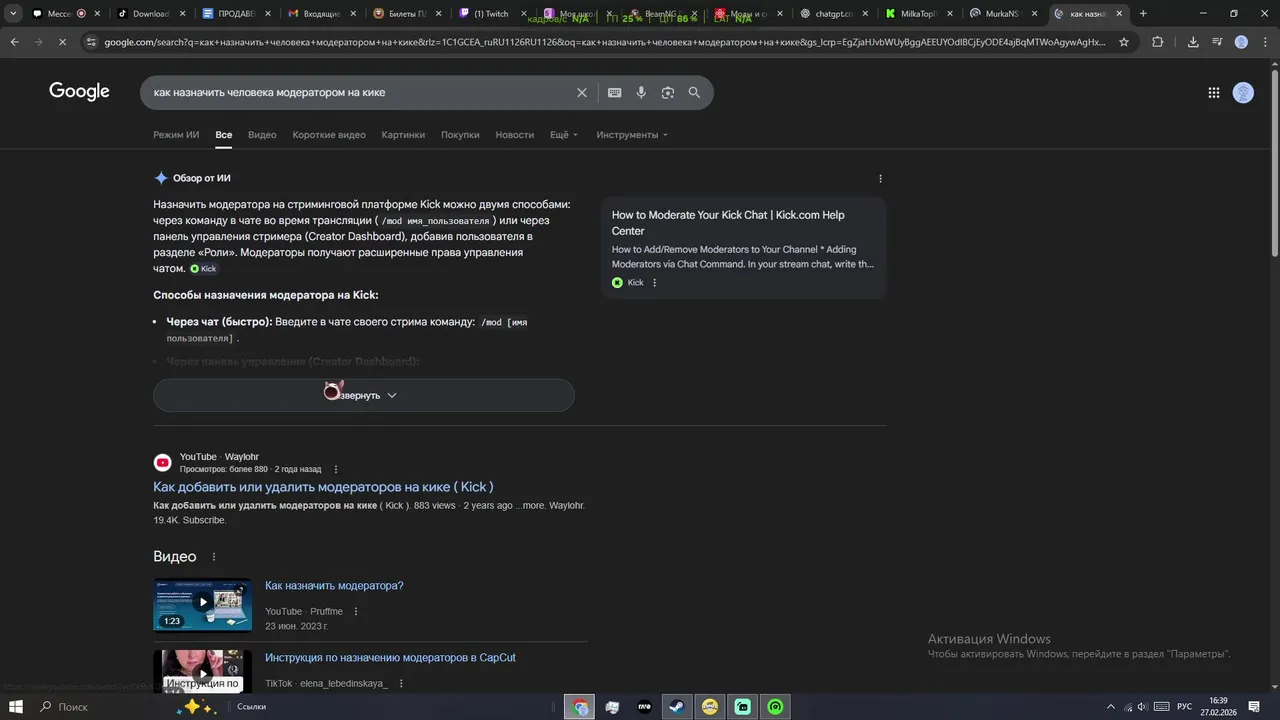Go back to the previous page
This screenshot has height=720, width=1280.
(x=14, y=42)
